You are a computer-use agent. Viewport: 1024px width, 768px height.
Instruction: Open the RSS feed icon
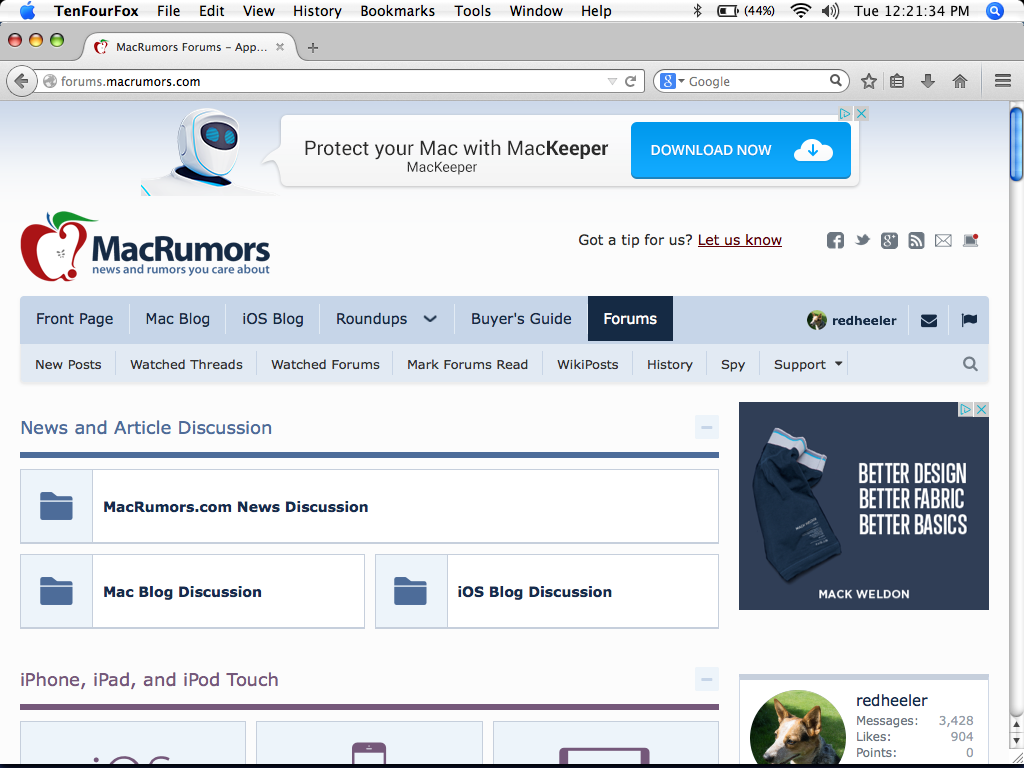916,240
